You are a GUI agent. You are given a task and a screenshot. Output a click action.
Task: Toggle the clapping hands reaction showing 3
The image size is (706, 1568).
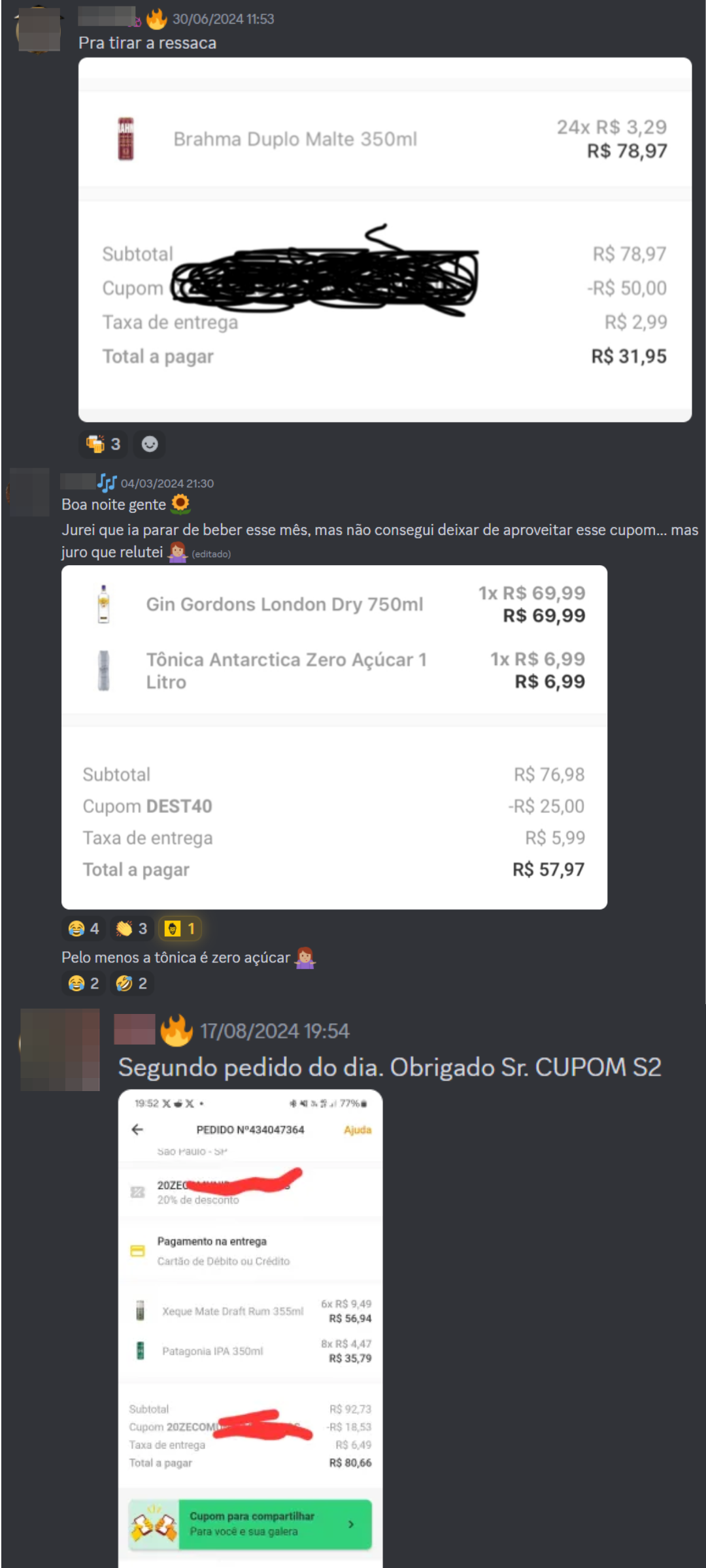131,928
